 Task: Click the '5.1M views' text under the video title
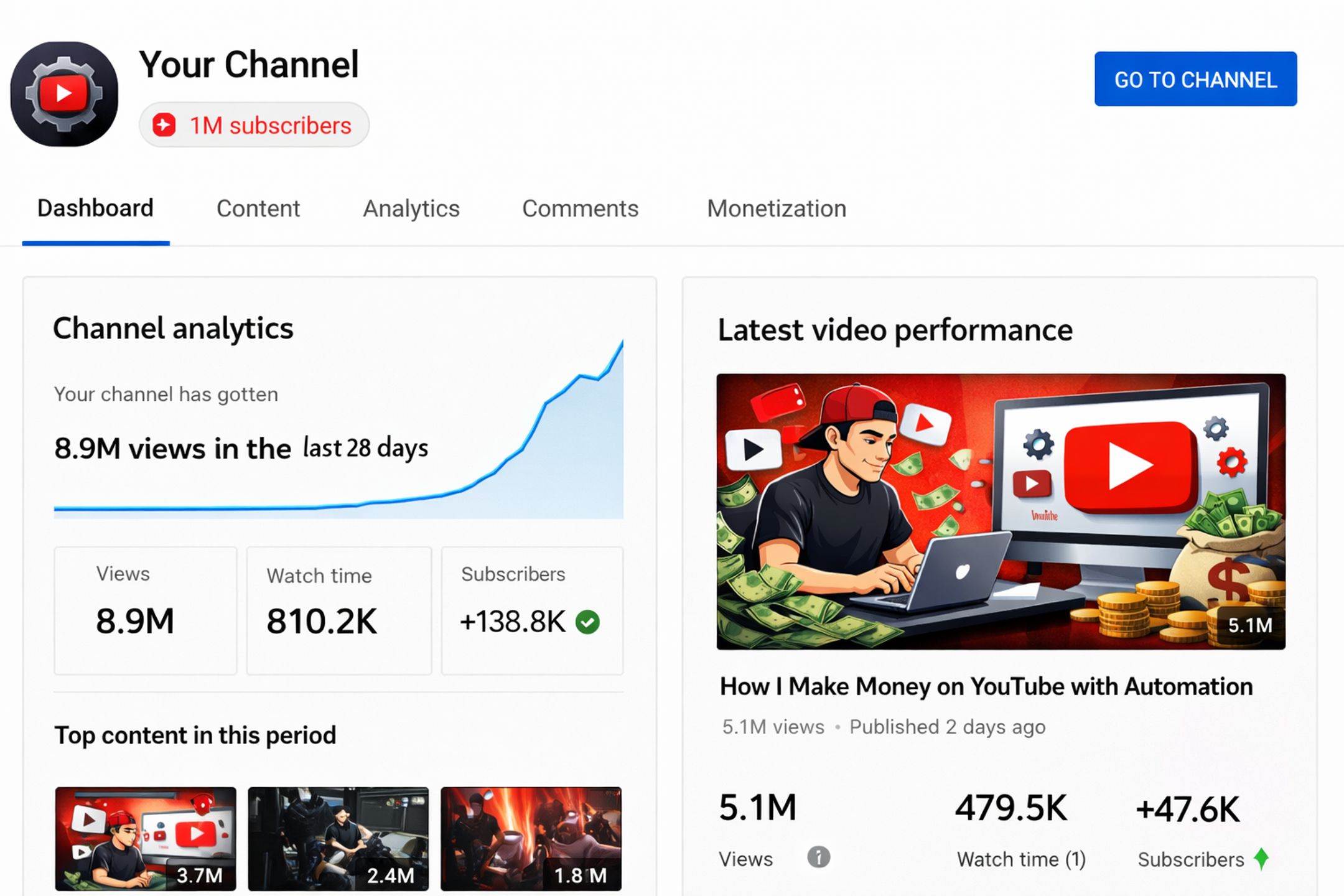click(x=773, y=727)
